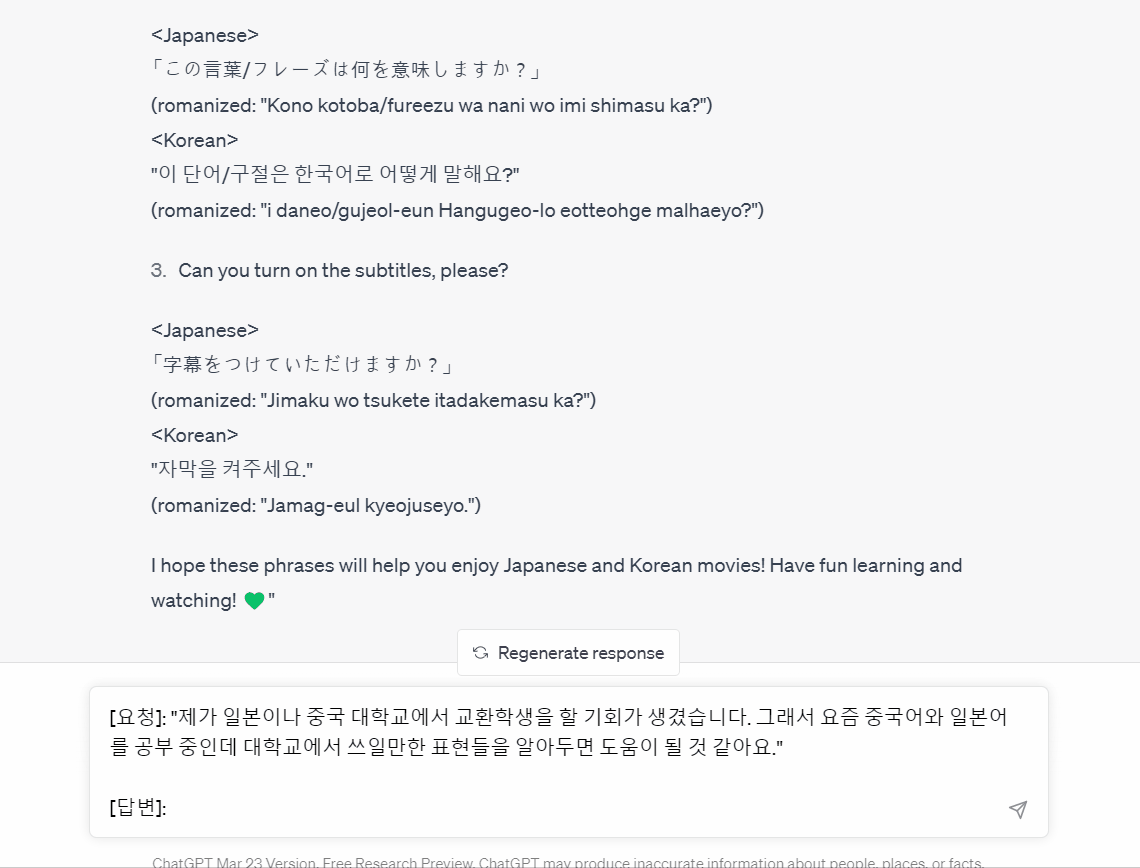Viewport: 1140px width, 868px height.
Task: Click the romanized 'Jimaku wo tsukete' line
Action: (x=374, y=401)
